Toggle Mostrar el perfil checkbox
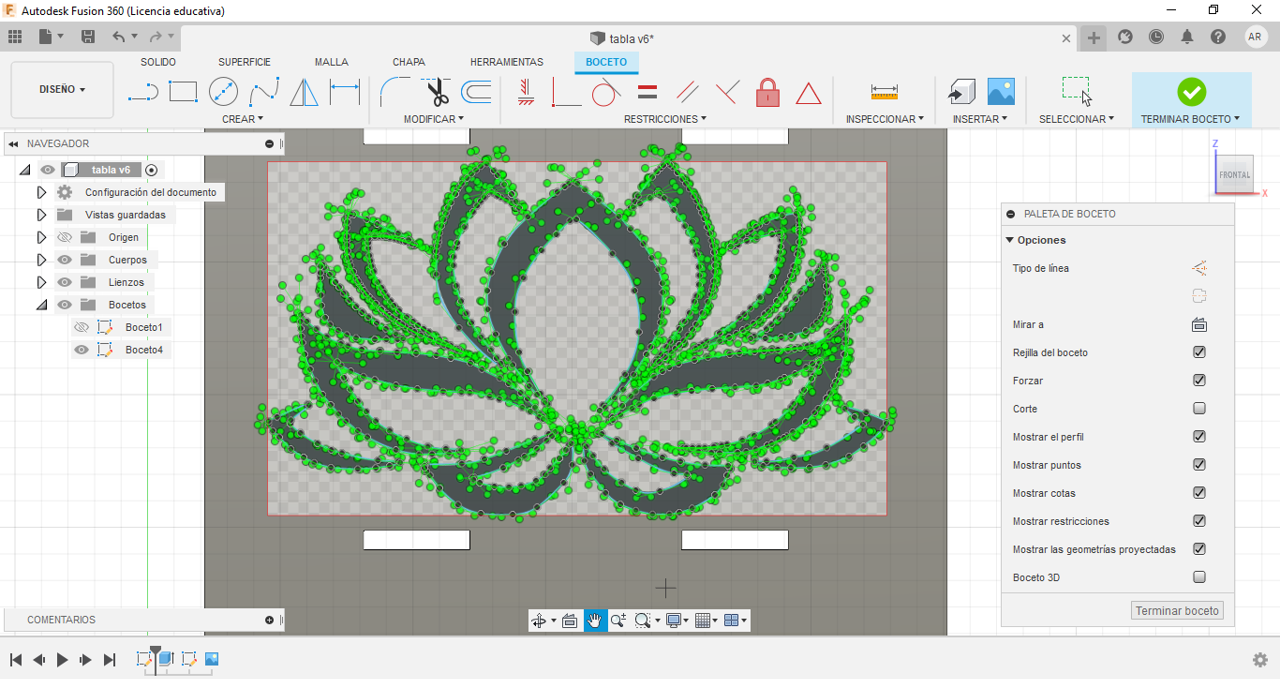 coord(1199,436)
